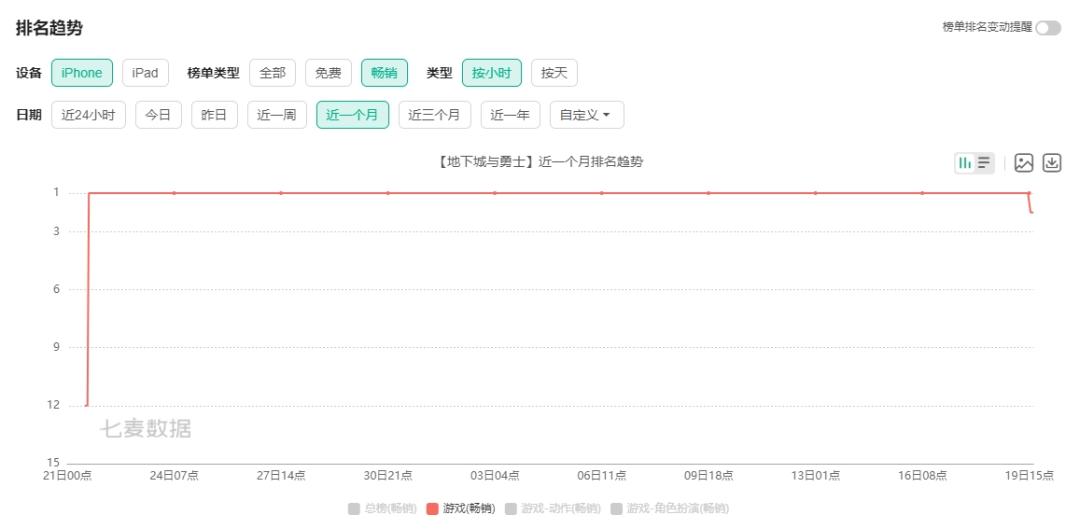This screenshot has width=1080, height=529.
Task: Toggle 榜单排名变动提醒 switch
Action: pos(1048,28)
